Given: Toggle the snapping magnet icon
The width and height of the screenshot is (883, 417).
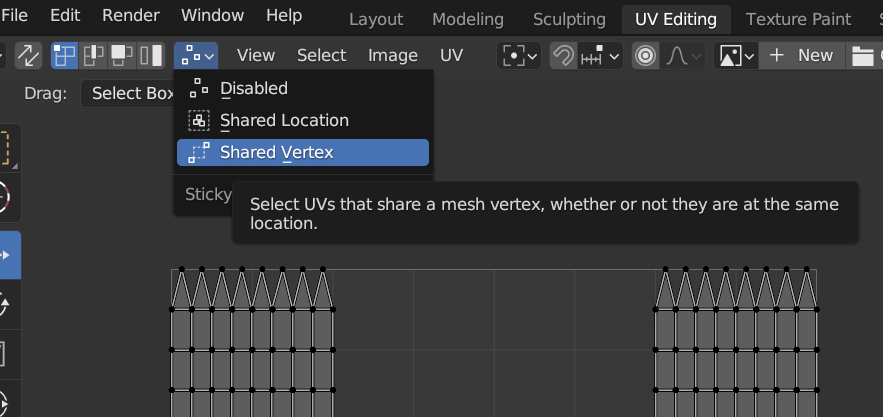Looking at the screenshot, I should click(x=564, y=56).
